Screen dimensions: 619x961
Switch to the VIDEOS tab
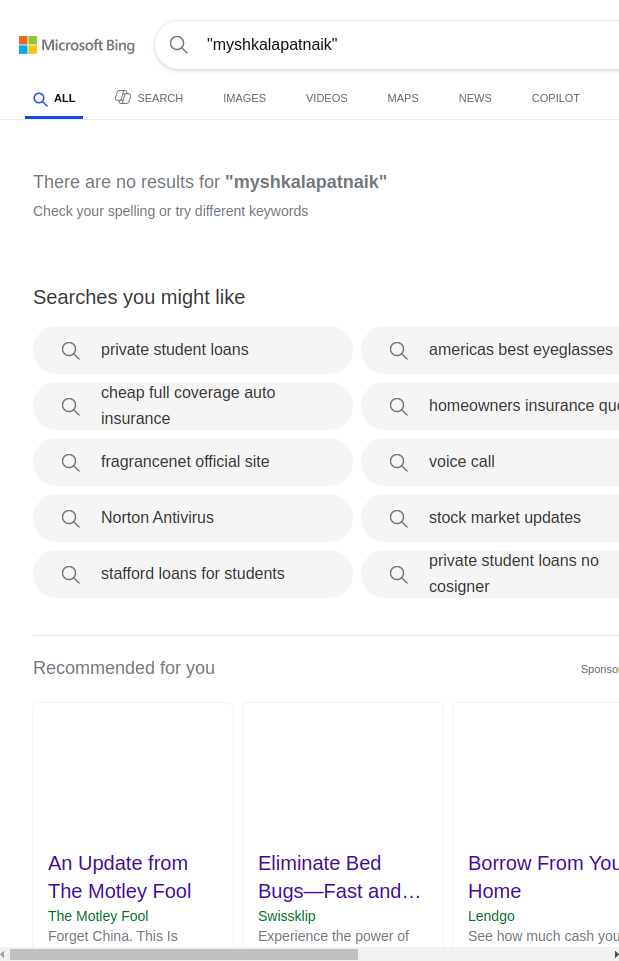[327, 98]
